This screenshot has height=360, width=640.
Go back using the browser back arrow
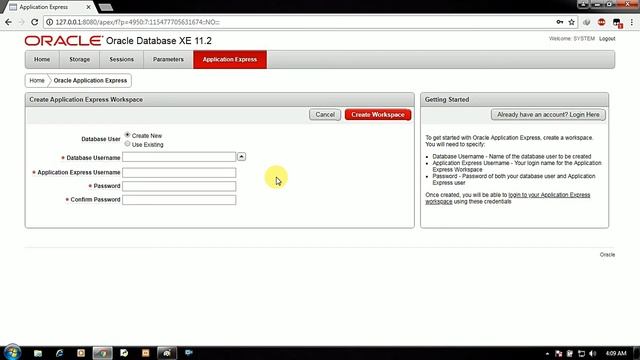8,22
